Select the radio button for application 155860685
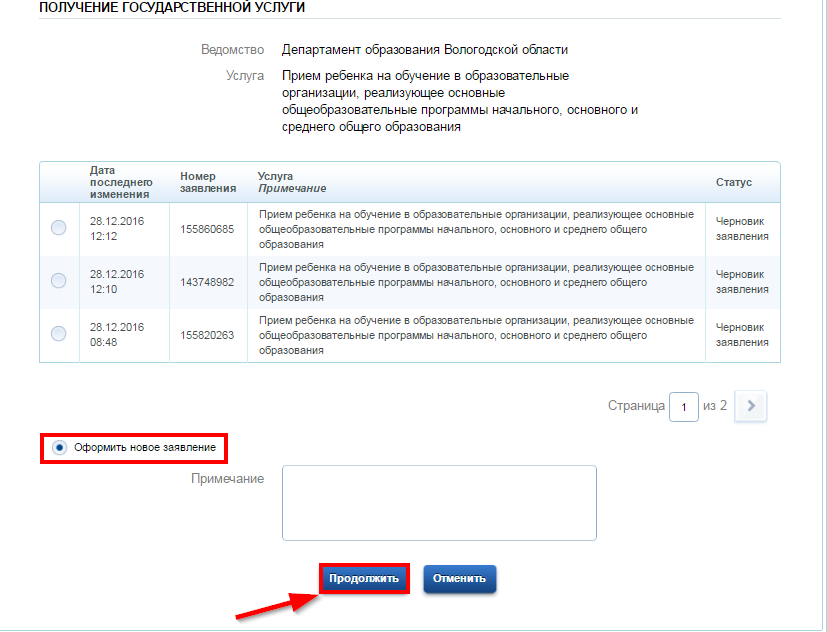The image size is (827, 632). point(58,228)
